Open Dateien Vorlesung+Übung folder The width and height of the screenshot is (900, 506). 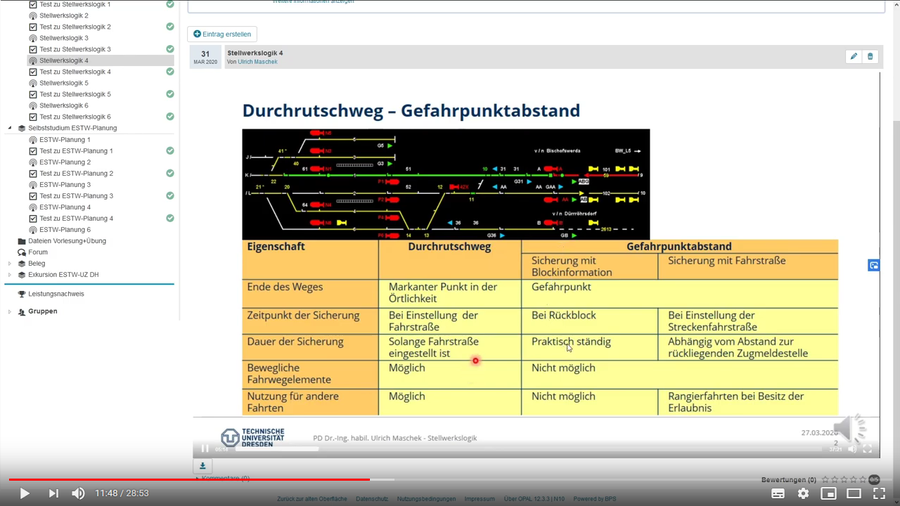(x=67, y=241)
